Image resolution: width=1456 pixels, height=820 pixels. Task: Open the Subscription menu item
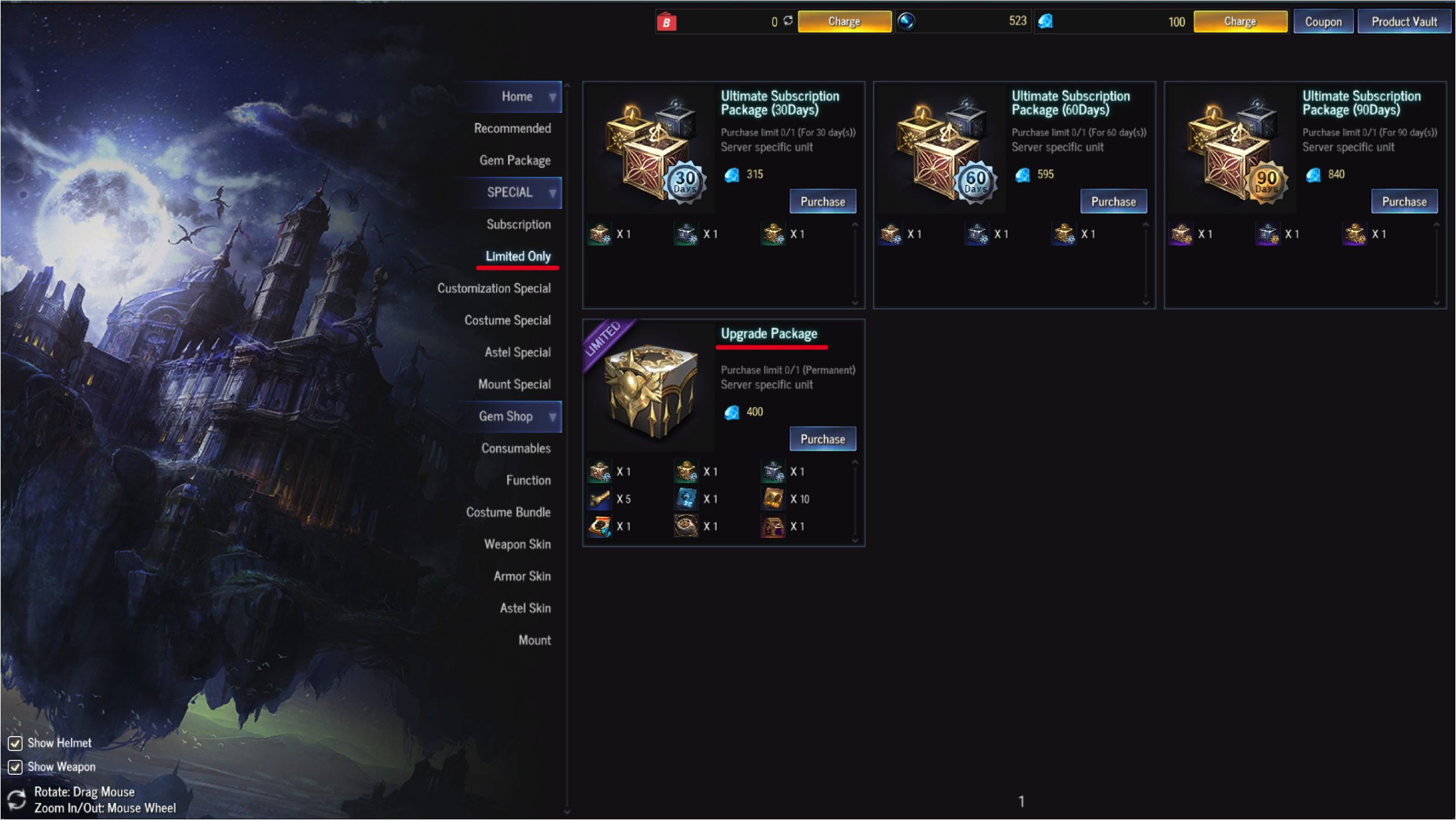point(519,224)
